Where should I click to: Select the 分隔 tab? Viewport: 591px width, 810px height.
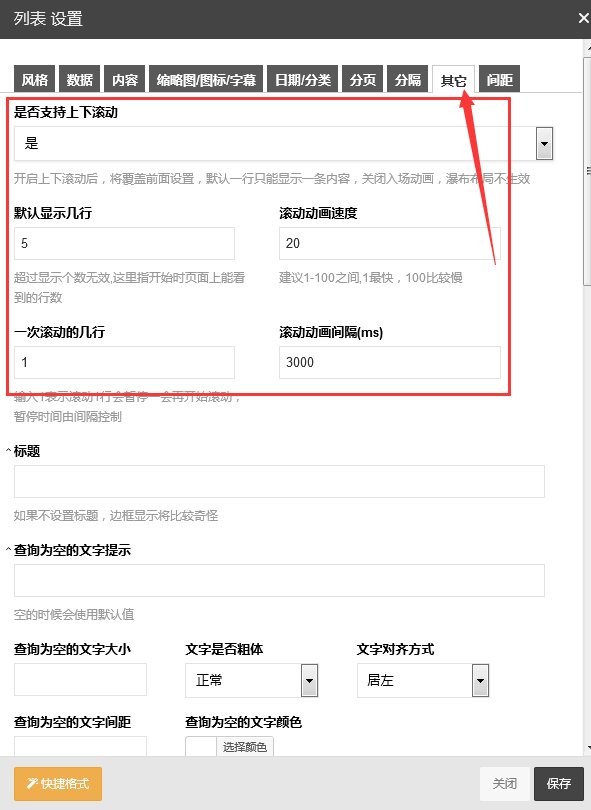click(x=408, y=79)
